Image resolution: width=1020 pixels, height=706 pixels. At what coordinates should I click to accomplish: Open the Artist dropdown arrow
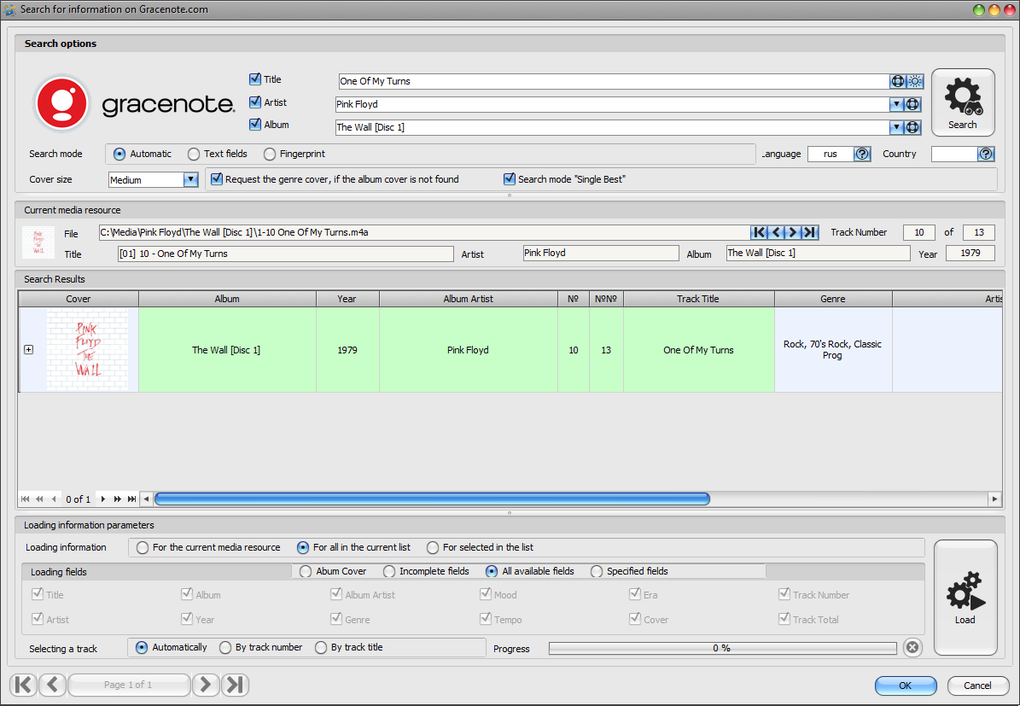tap(896, 104)
